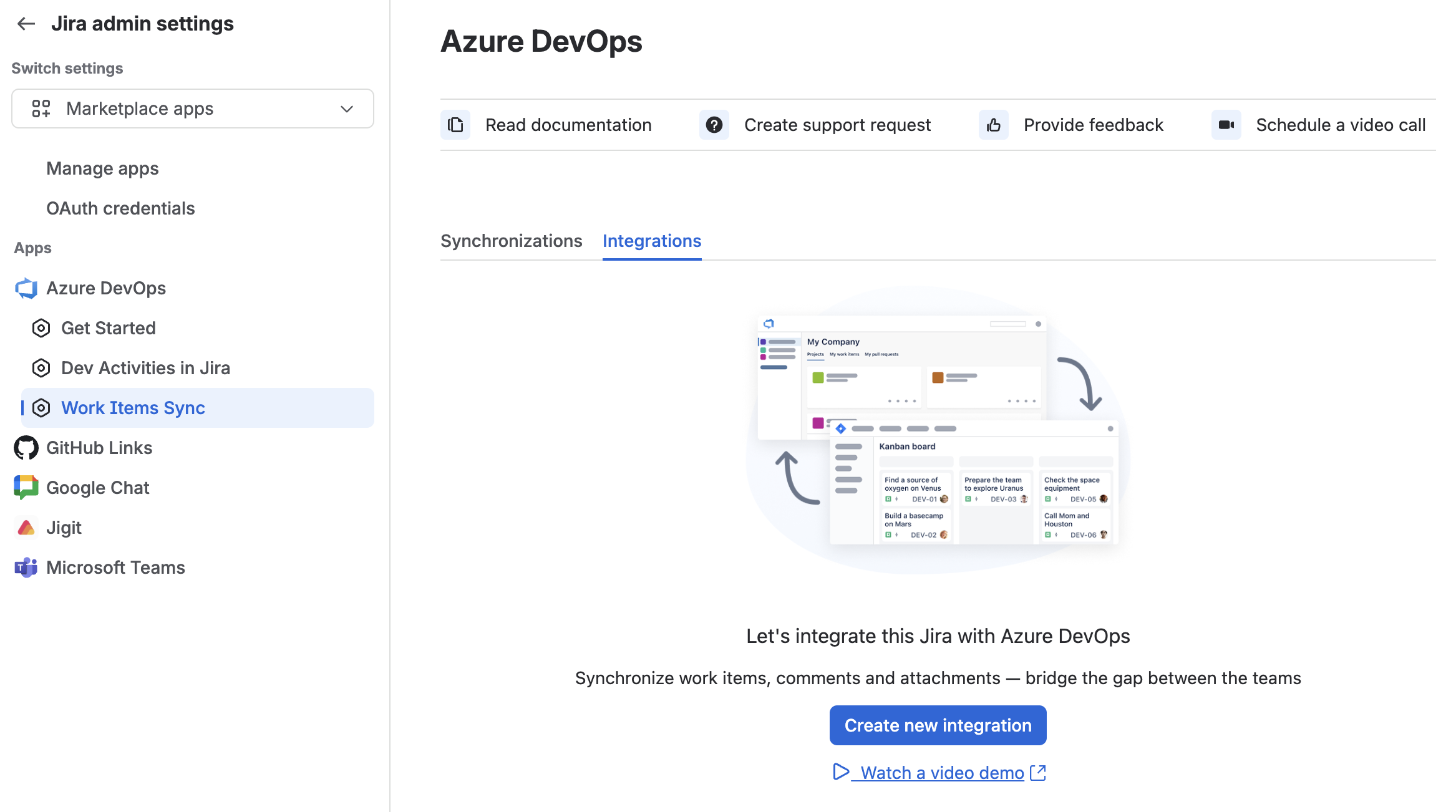This screenshot has width=1456, height=812.
Task: Click the question mark support icon
Action: (714, 125)
